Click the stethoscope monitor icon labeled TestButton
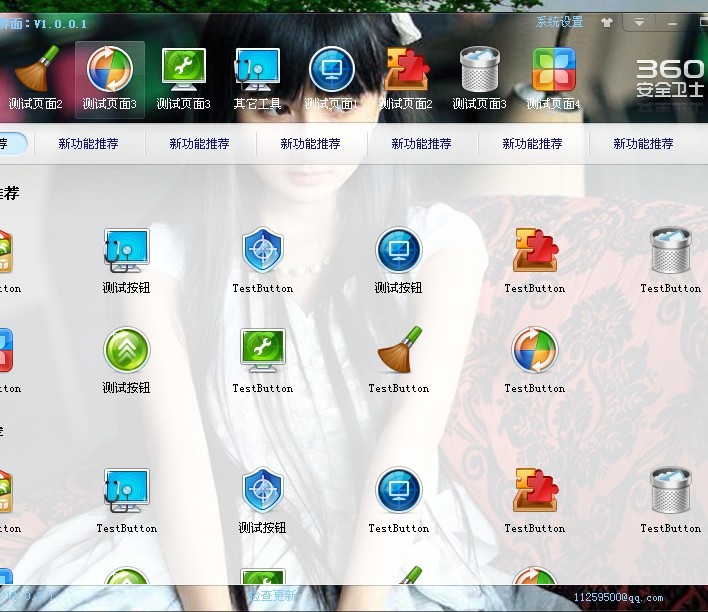This screenshot has height=612, width=708. coord(126,501)
